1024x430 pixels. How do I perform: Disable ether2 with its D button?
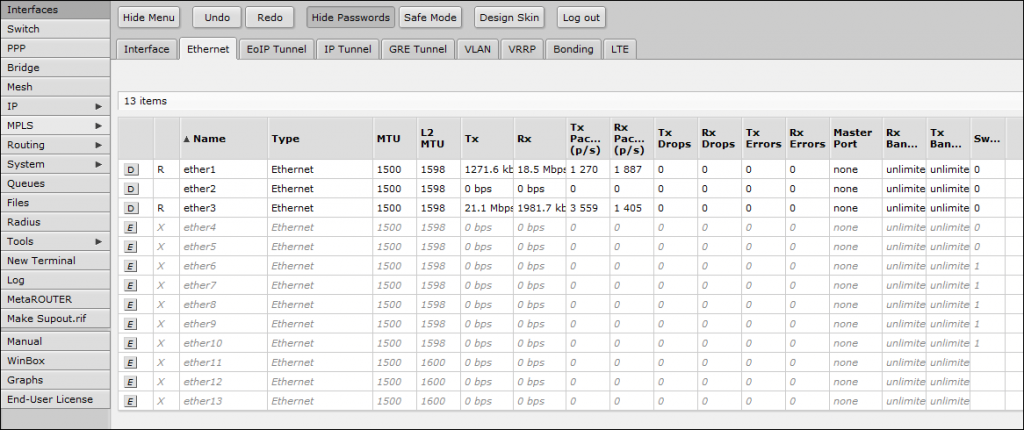pyautogui.click(x=131, y=189)
